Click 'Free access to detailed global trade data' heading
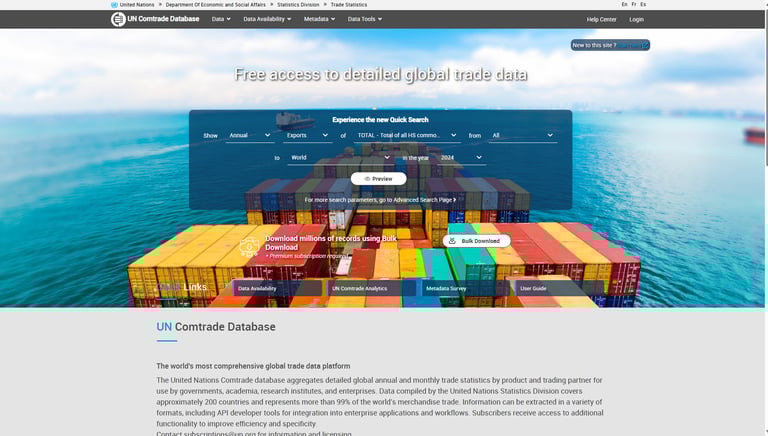This screenshot has height=436, width=768. (381, 74)
